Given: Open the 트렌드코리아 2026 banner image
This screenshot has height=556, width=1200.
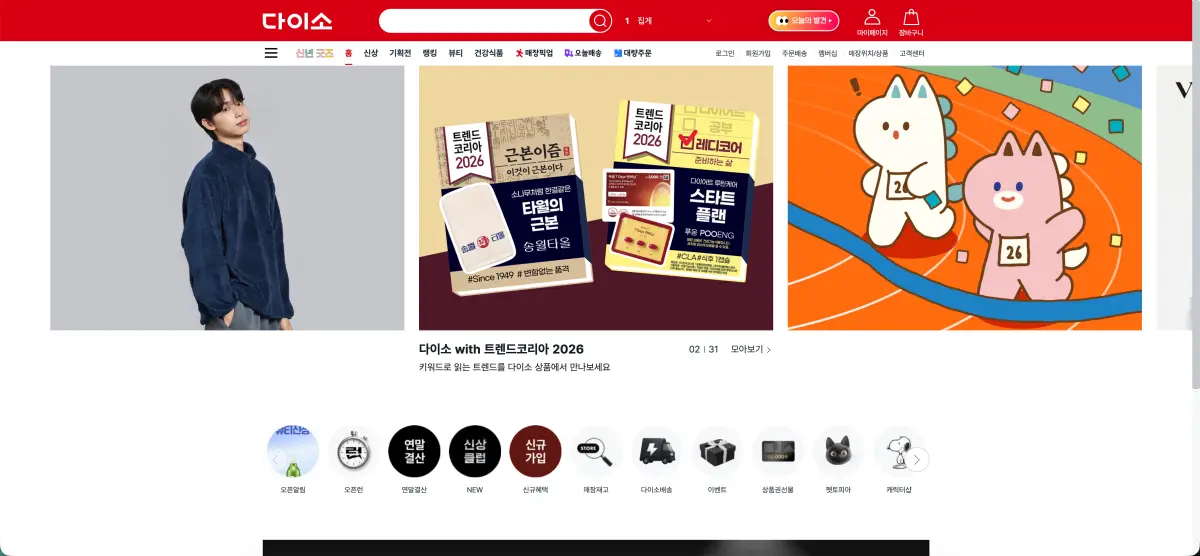Looking at the screenshot, I should tap(595, 198).
